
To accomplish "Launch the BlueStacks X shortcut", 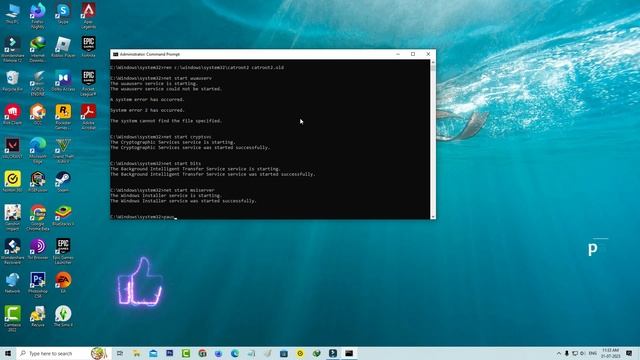I will (63, 216).
